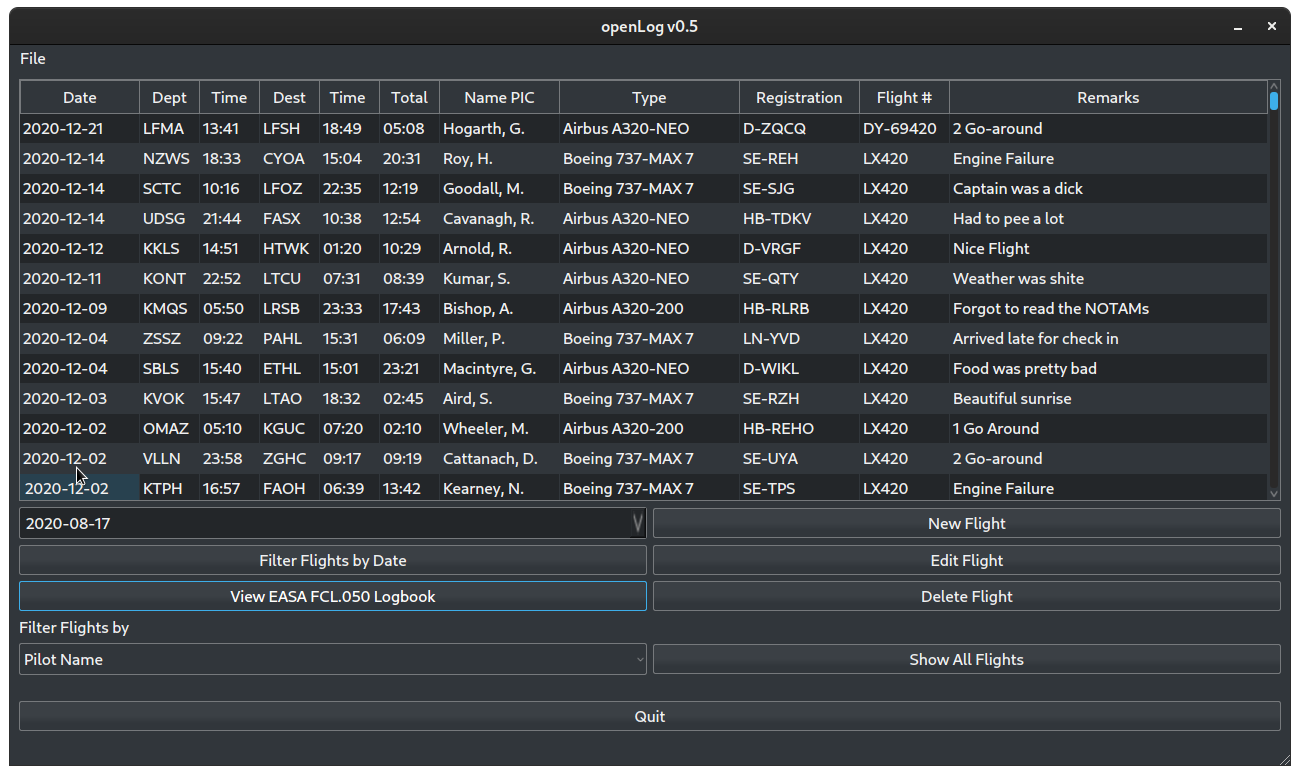Viewport: 1300px width, 775px height.
Task: Click the scroll-down arrow of the flights table
Action: (x=1274, y=493)
